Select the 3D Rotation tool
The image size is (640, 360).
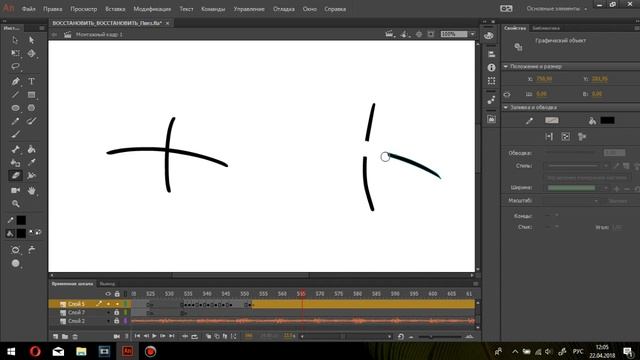click(31, 53)
